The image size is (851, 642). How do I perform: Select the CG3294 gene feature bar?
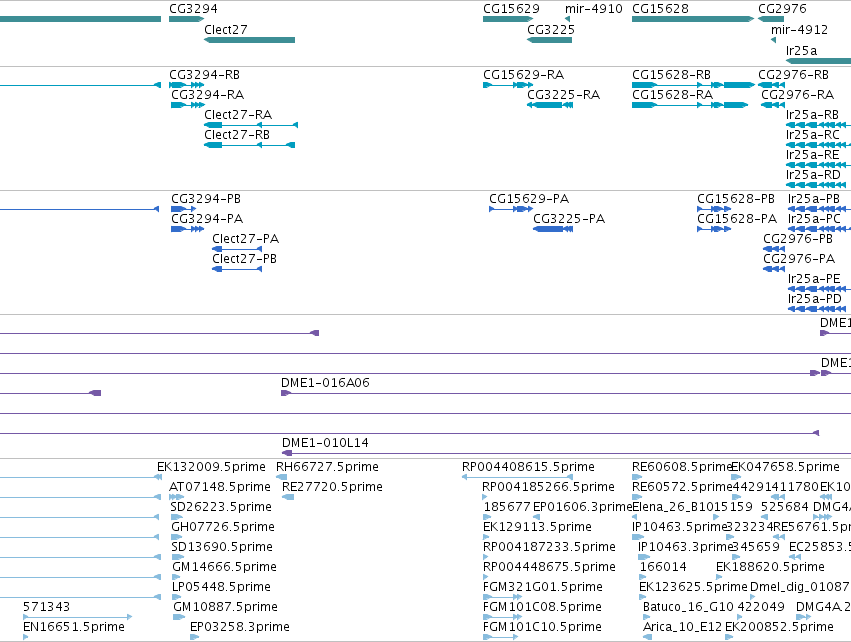(x=187, y=19)
